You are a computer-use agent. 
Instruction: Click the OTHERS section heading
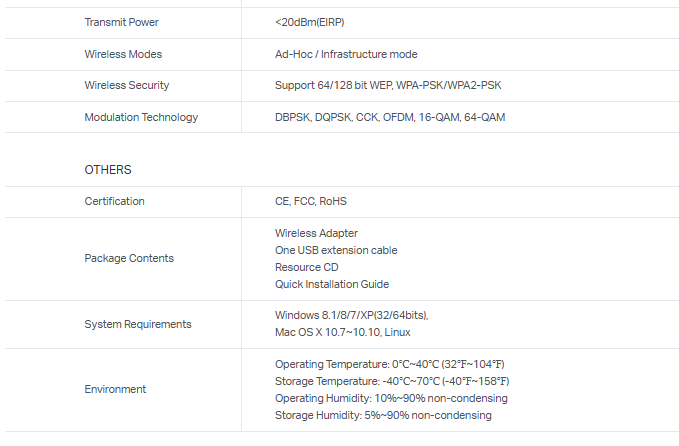tap(108, 170)
